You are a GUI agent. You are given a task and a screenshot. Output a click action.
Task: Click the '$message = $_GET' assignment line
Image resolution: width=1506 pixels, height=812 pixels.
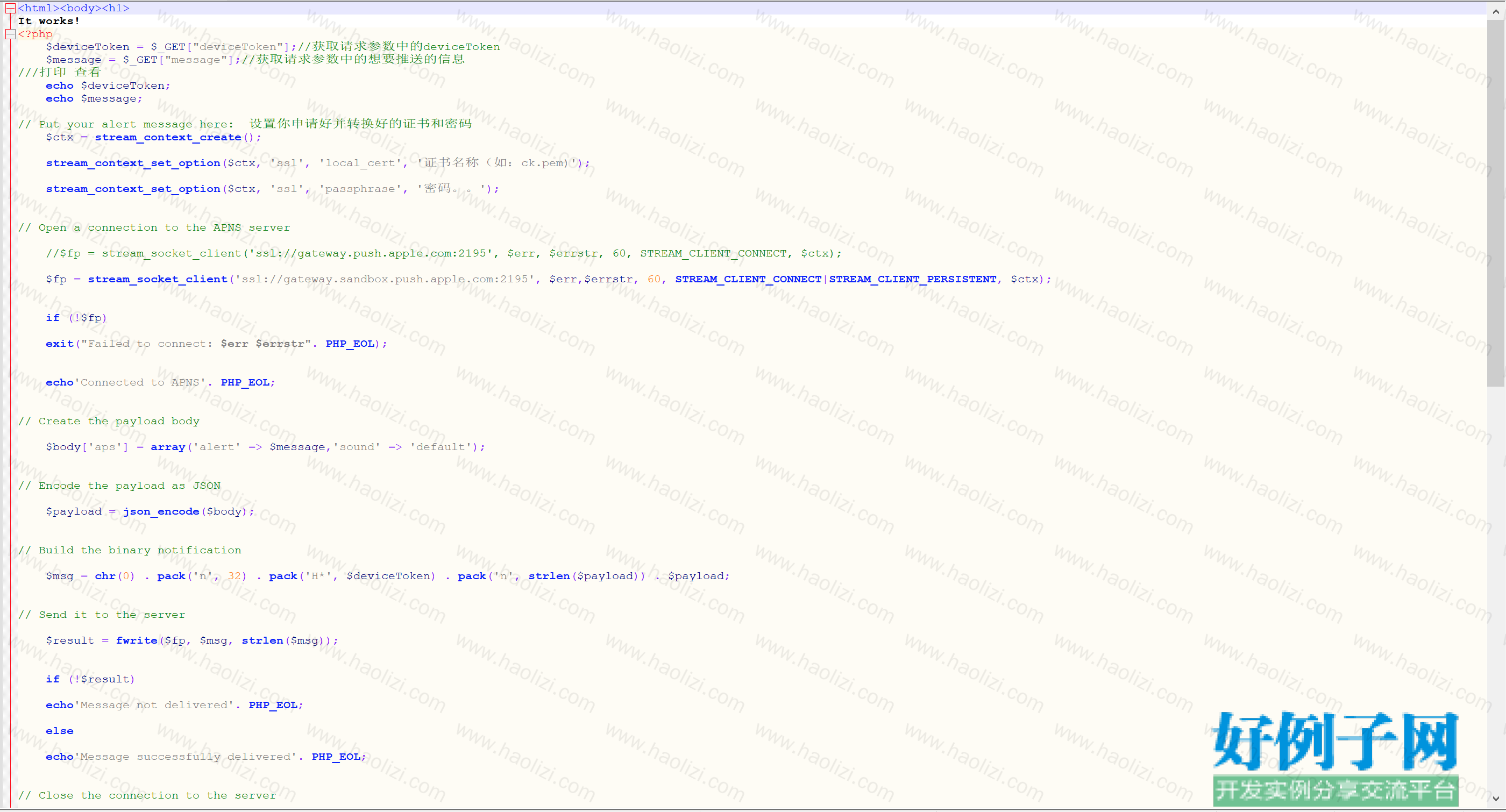(255, 60)
